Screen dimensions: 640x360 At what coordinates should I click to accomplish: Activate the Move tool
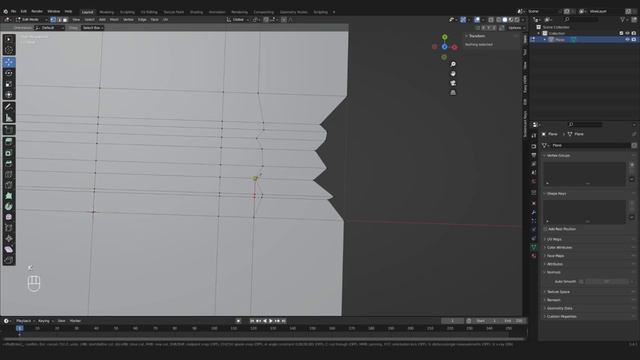(x=9, y=62)
